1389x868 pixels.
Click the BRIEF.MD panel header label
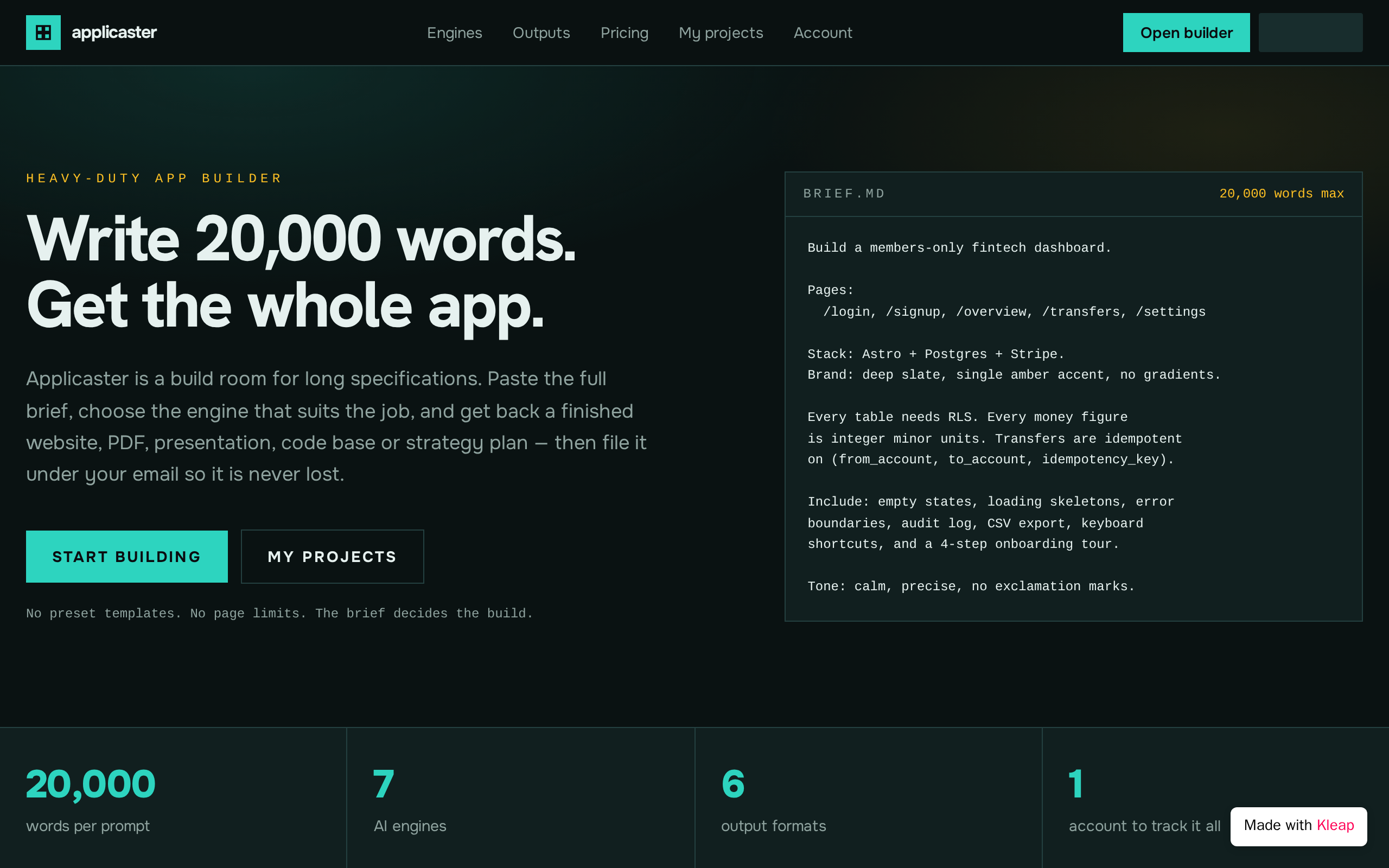pos(844,194)
